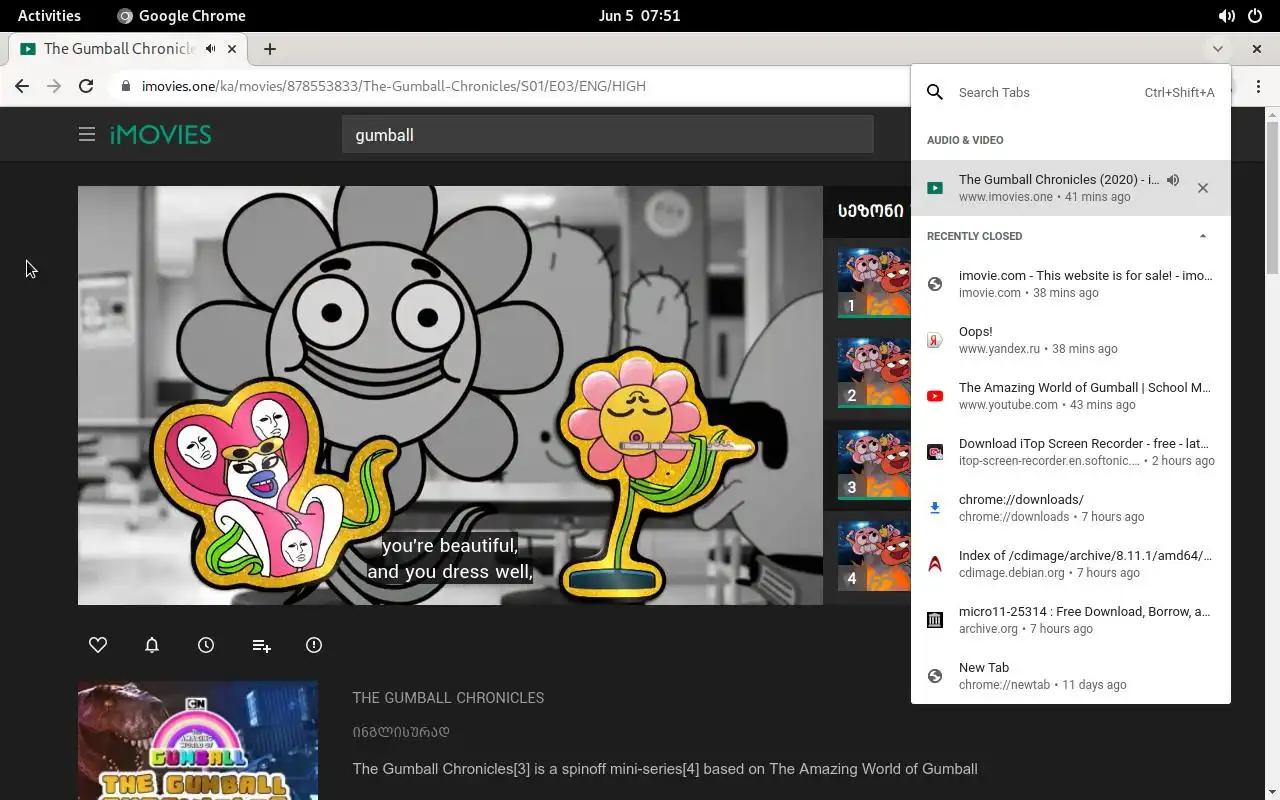Reopen the Oops! yandex.ru entry
The width and height of the screenshot is (1280, 800).
click(x=1071, y=340)
